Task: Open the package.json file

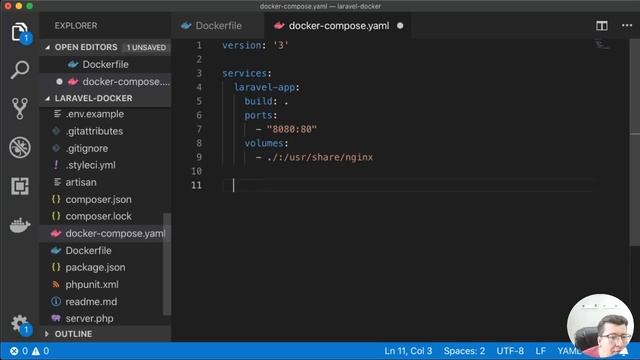Action: tap(95, 267)
